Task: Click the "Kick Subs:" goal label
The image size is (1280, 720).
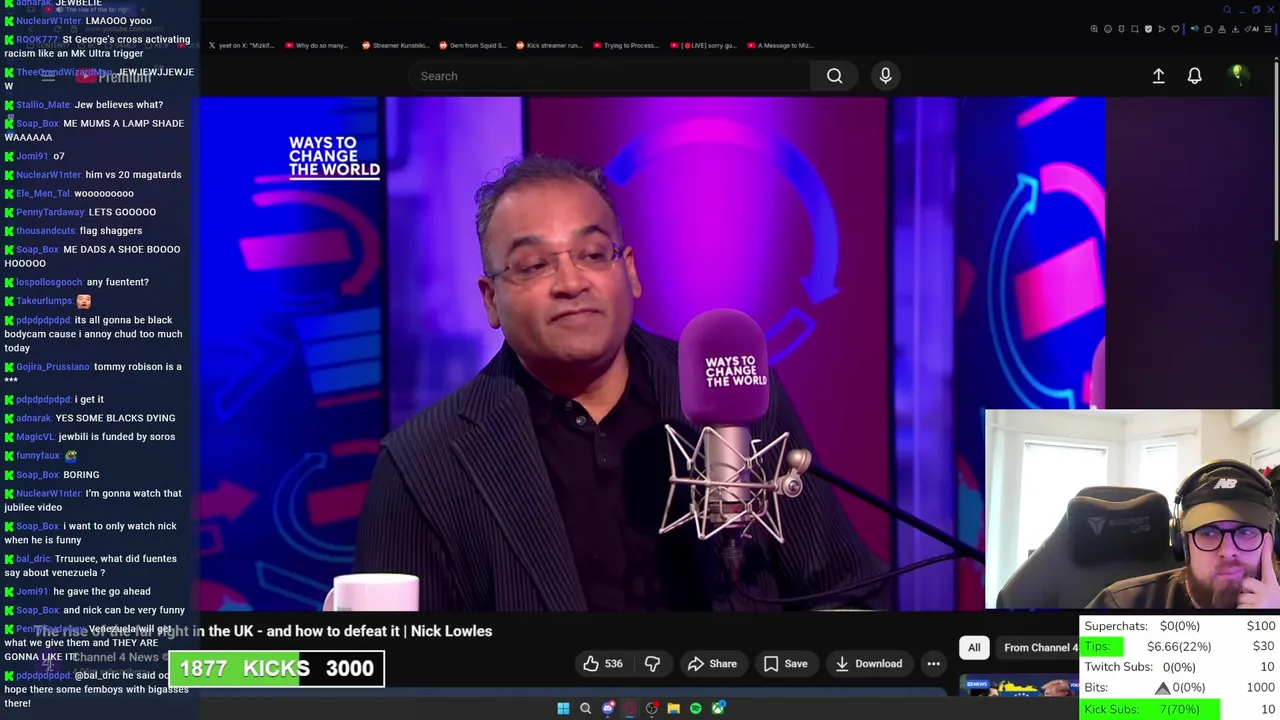Action: tap(1111, 709)
